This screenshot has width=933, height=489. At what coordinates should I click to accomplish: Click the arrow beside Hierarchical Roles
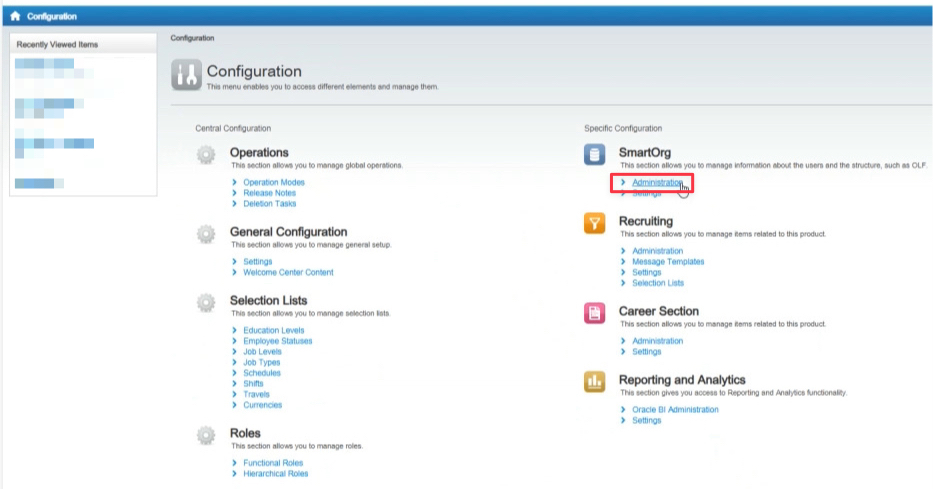point(234,474)
